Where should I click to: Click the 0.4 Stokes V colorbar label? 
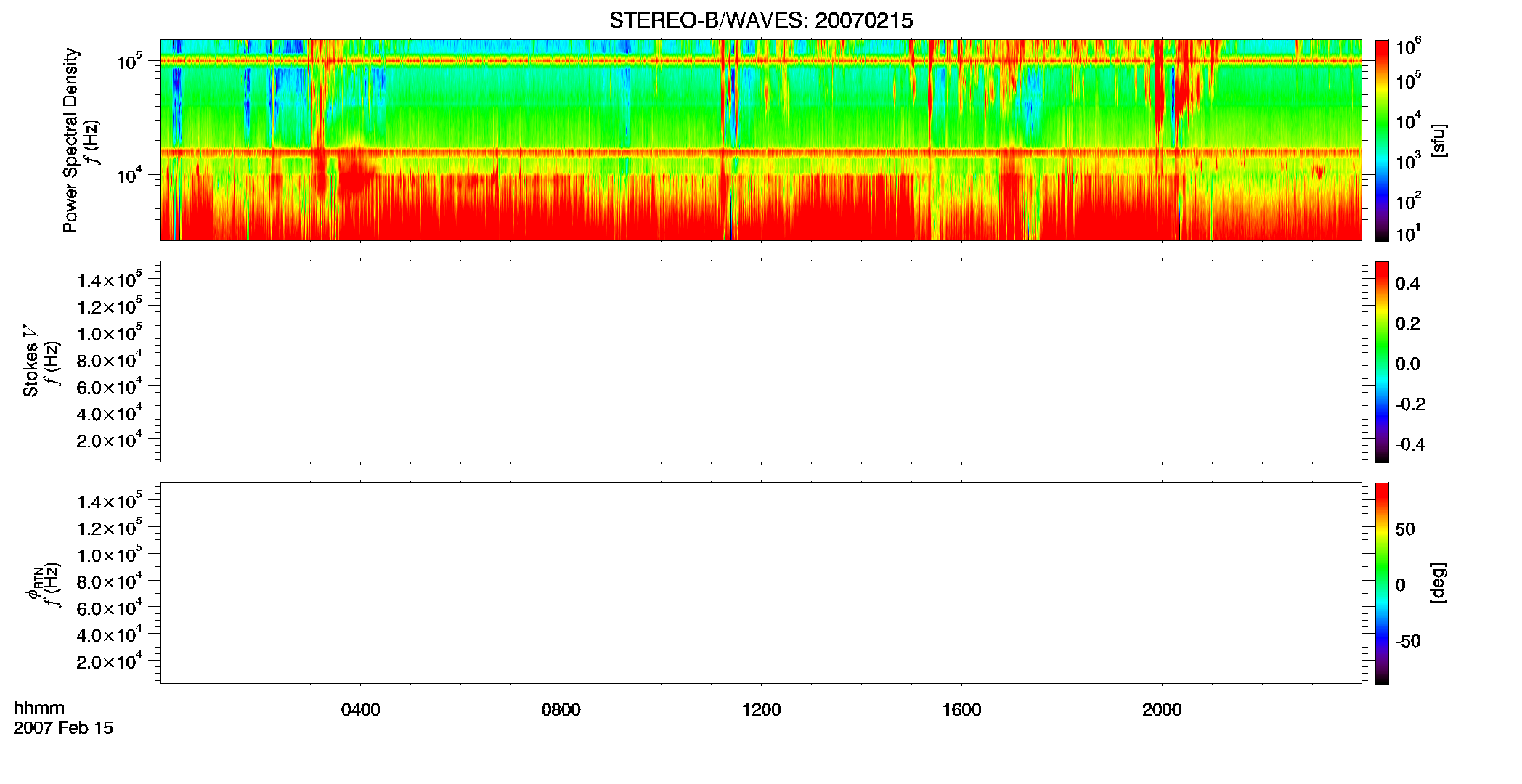1407,284
